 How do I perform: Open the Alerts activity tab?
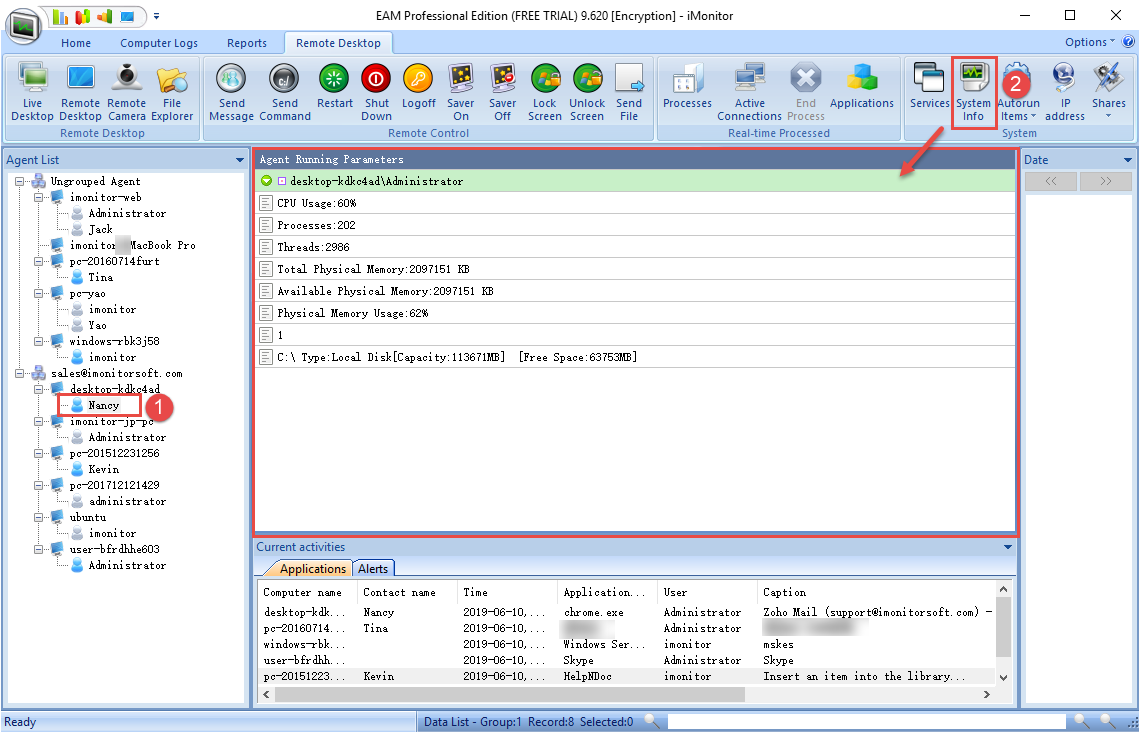(x=373, y=569)
